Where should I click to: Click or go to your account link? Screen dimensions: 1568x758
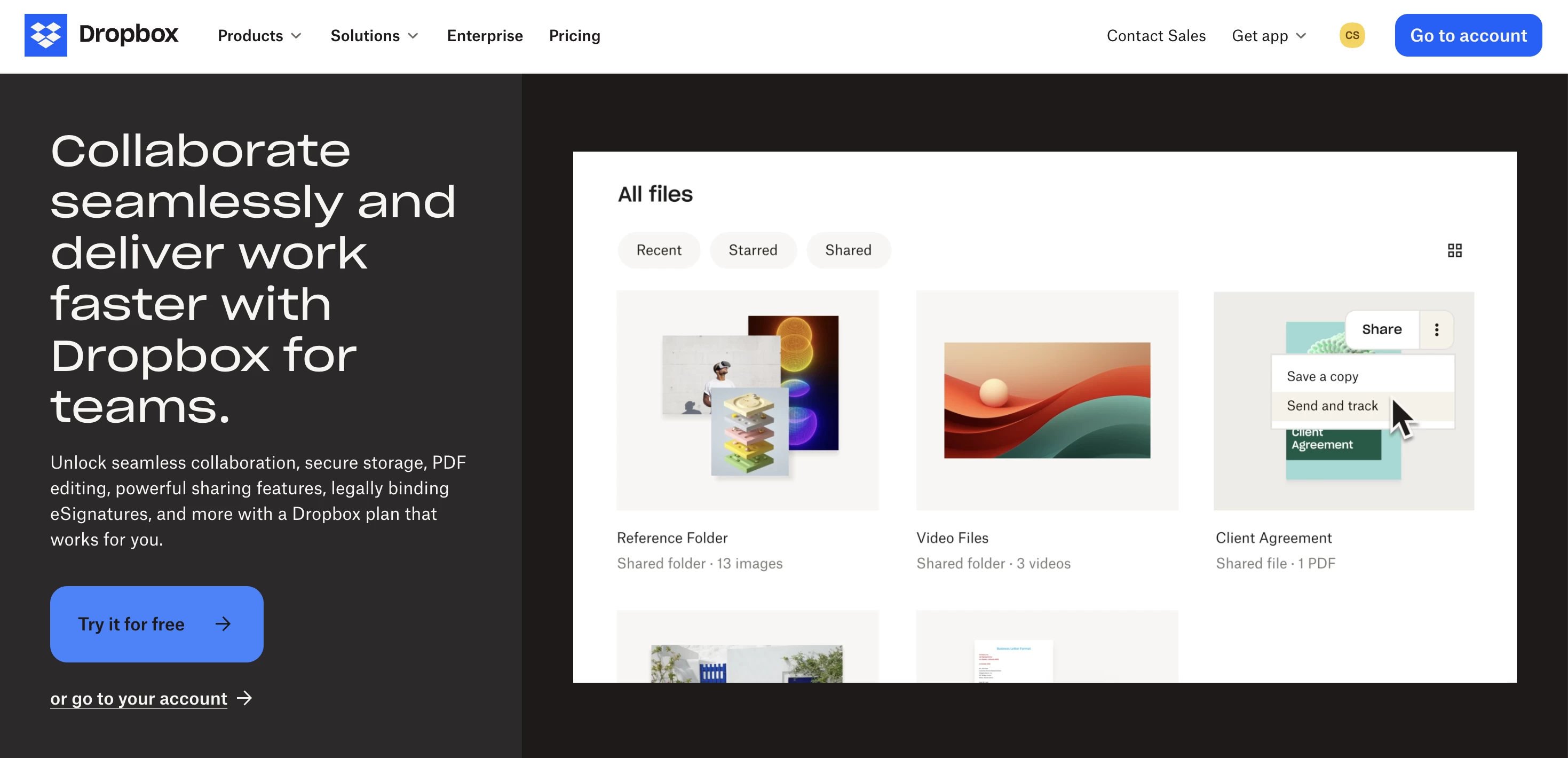(139, 698)
